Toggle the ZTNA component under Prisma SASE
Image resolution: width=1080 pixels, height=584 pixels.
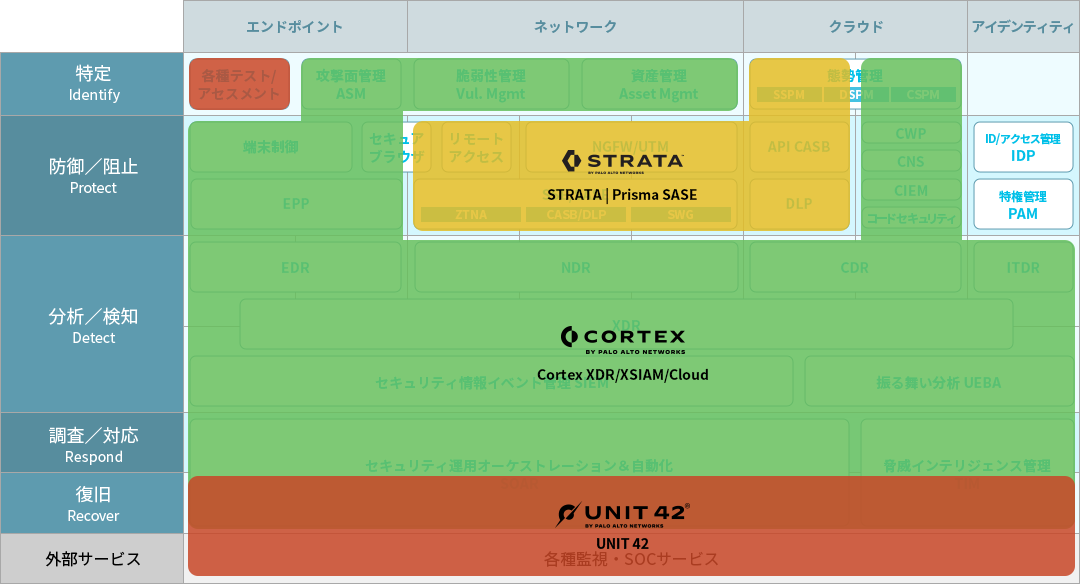click(x=474, y=214)
